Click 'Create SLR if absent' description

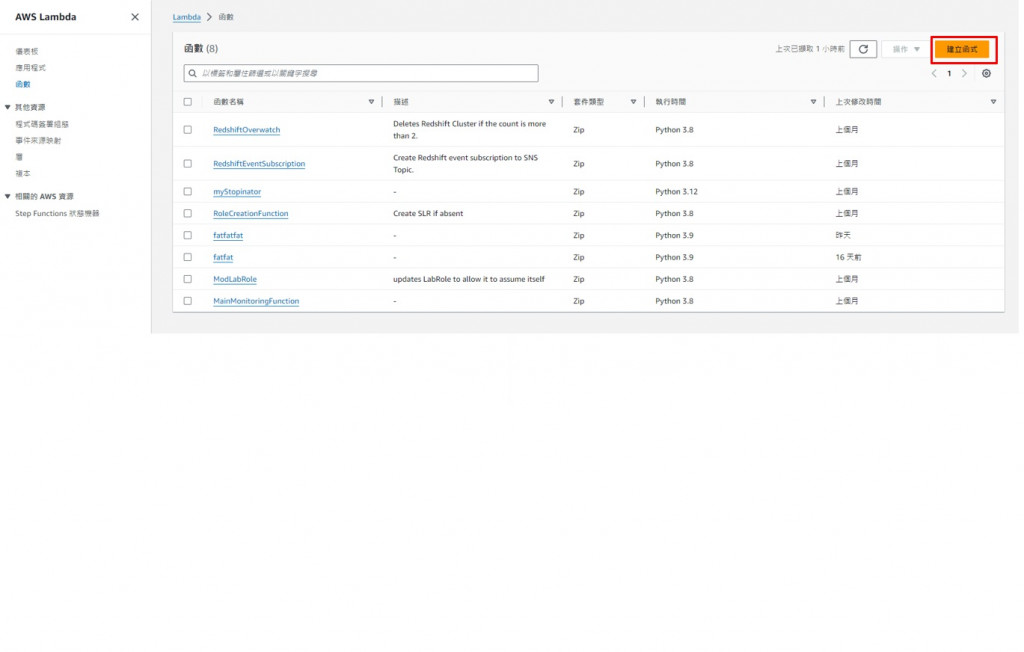428,213
